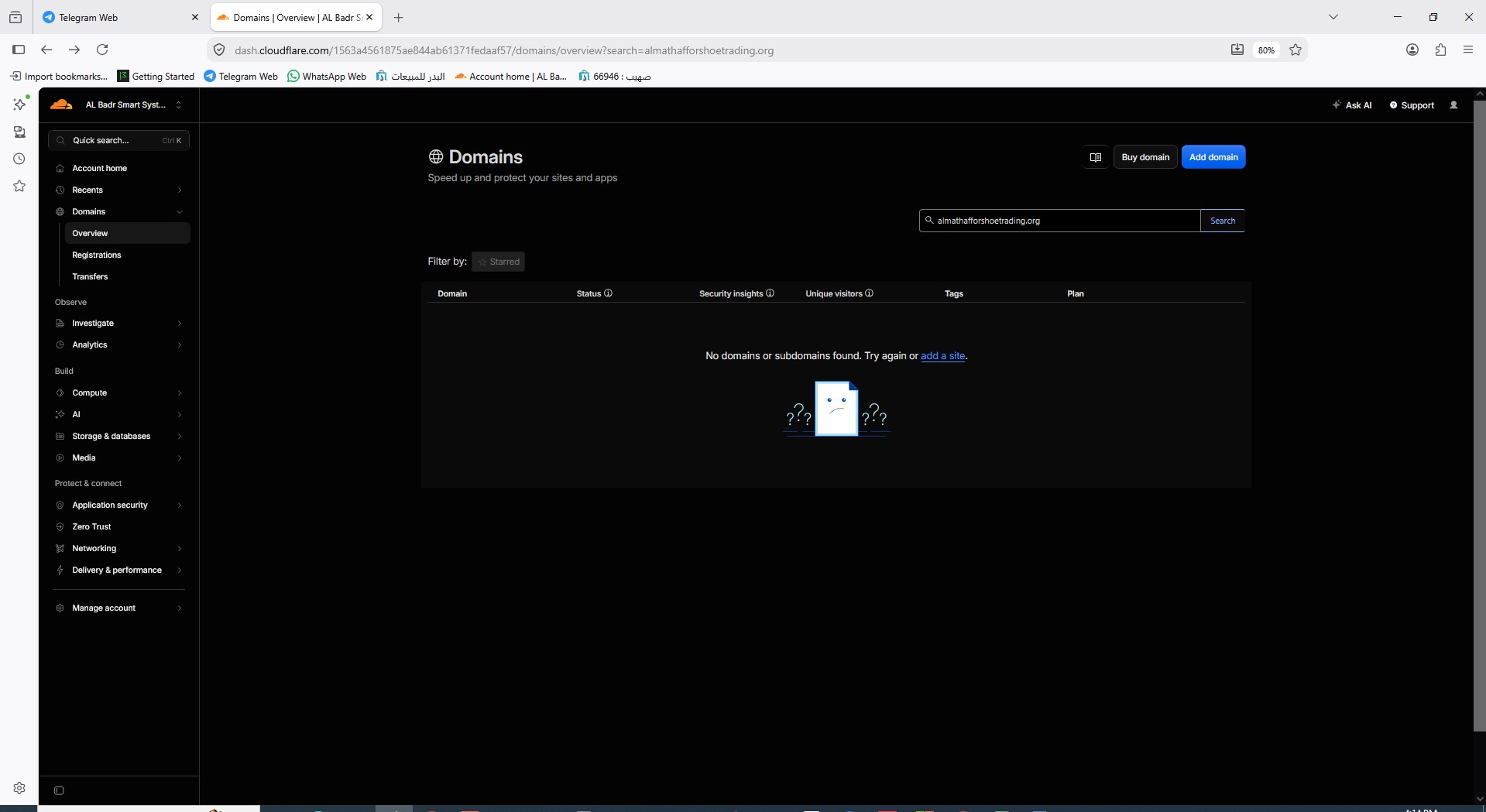Open browser sidebar bookmarks star icon
Screen dimensions: 1486x812
[19, 186]
